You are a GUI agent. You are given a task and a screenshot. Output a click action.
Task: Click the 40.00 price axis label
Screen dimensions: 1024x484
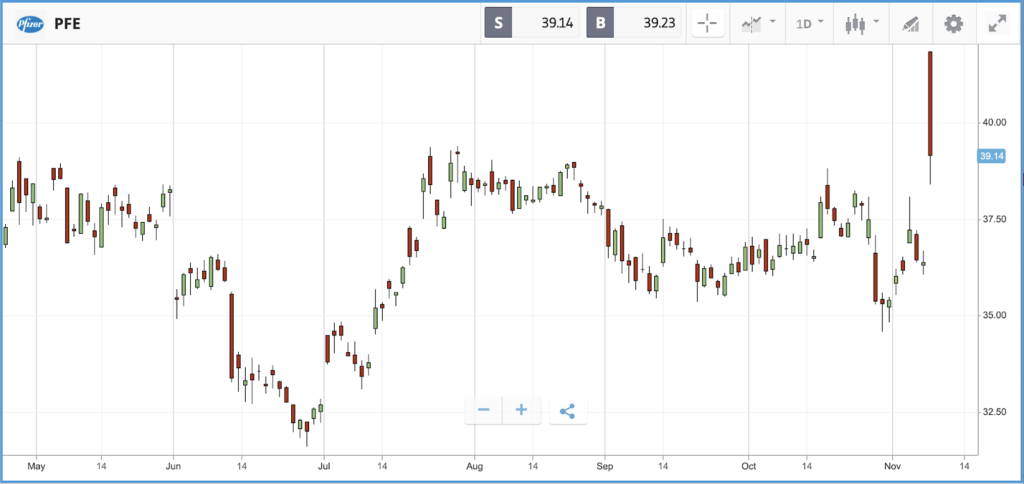(995, 123)
